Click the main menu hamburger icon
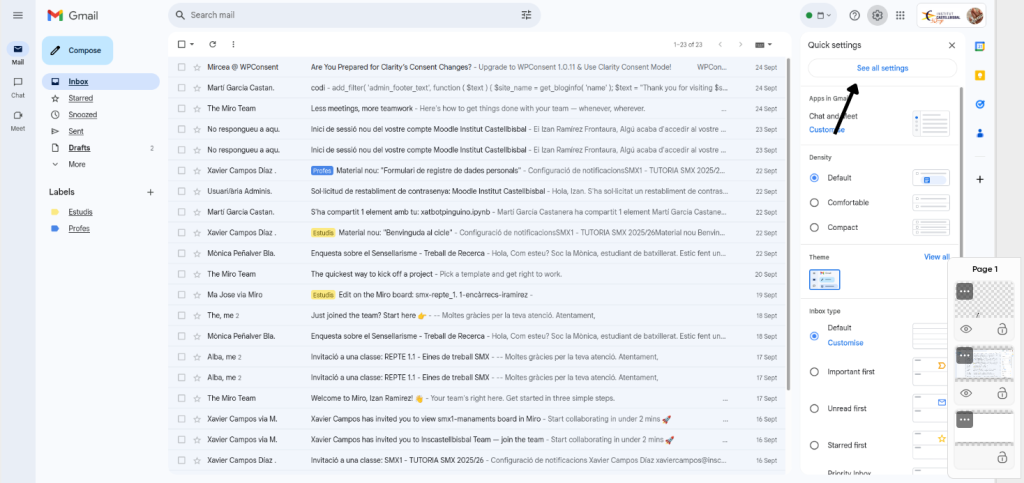1024x483 pixels. [17, 15]
